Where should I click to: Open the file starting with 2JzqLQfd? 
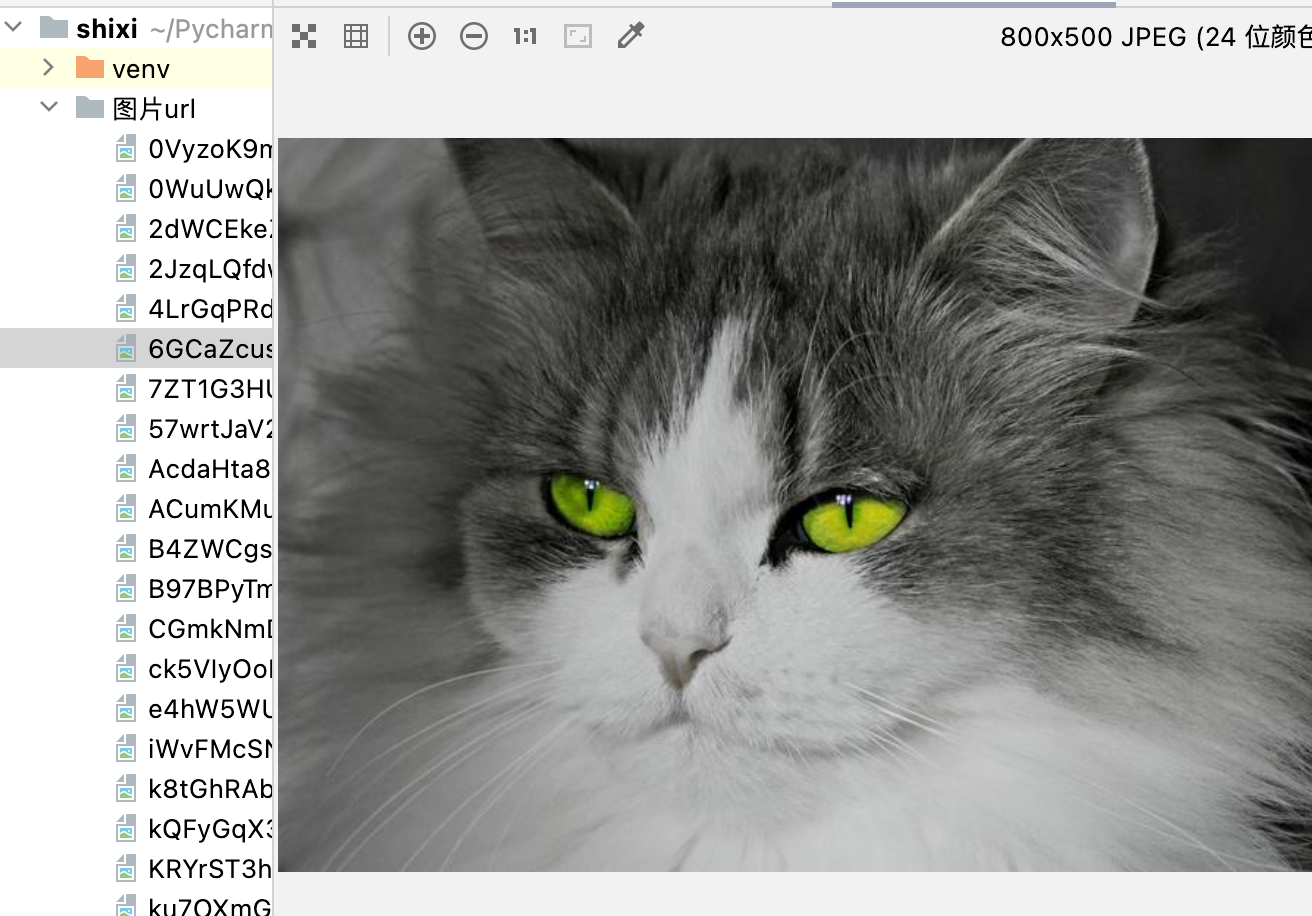210,268
